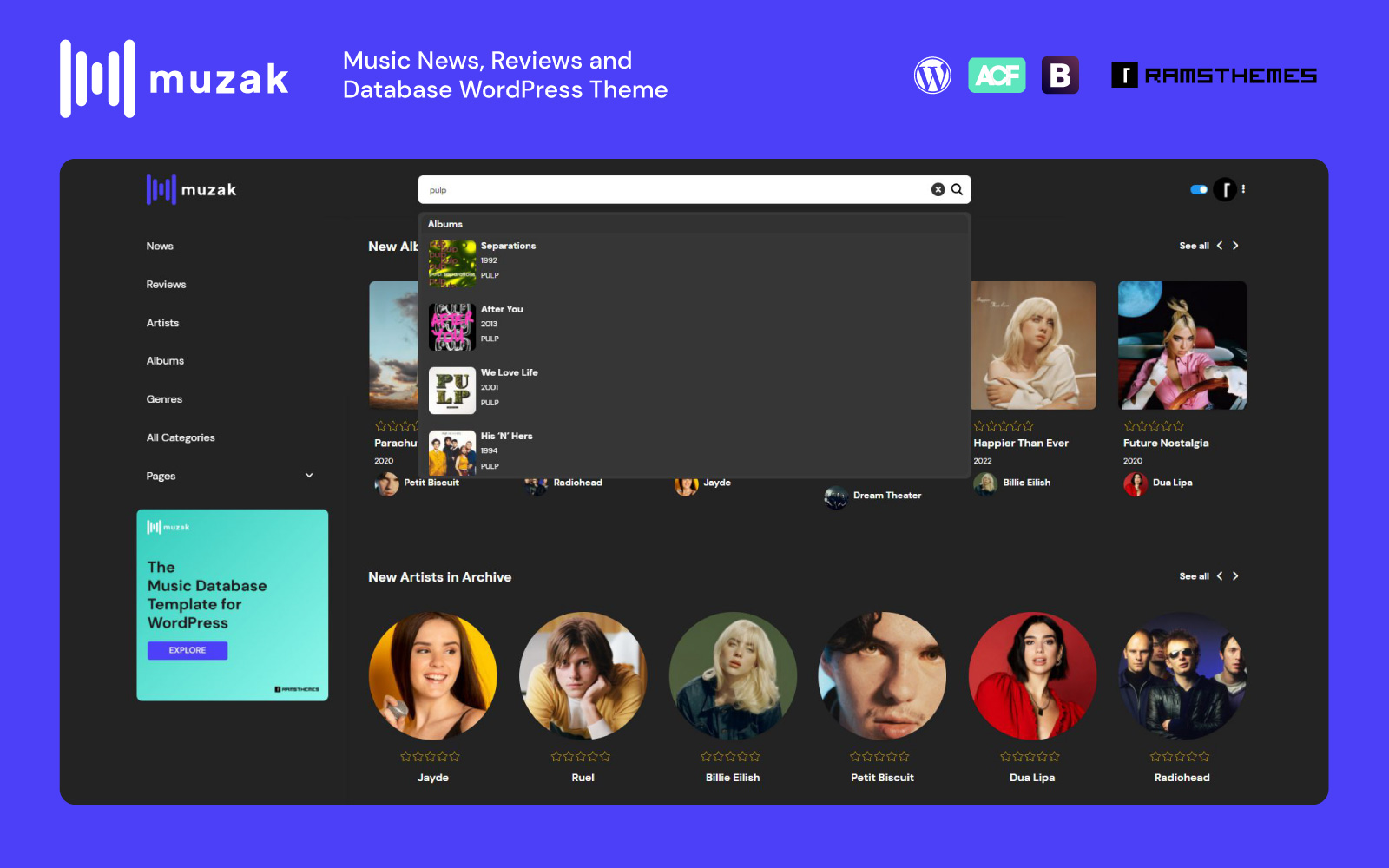Go to previous New Albums slide

pos(1220,246)
